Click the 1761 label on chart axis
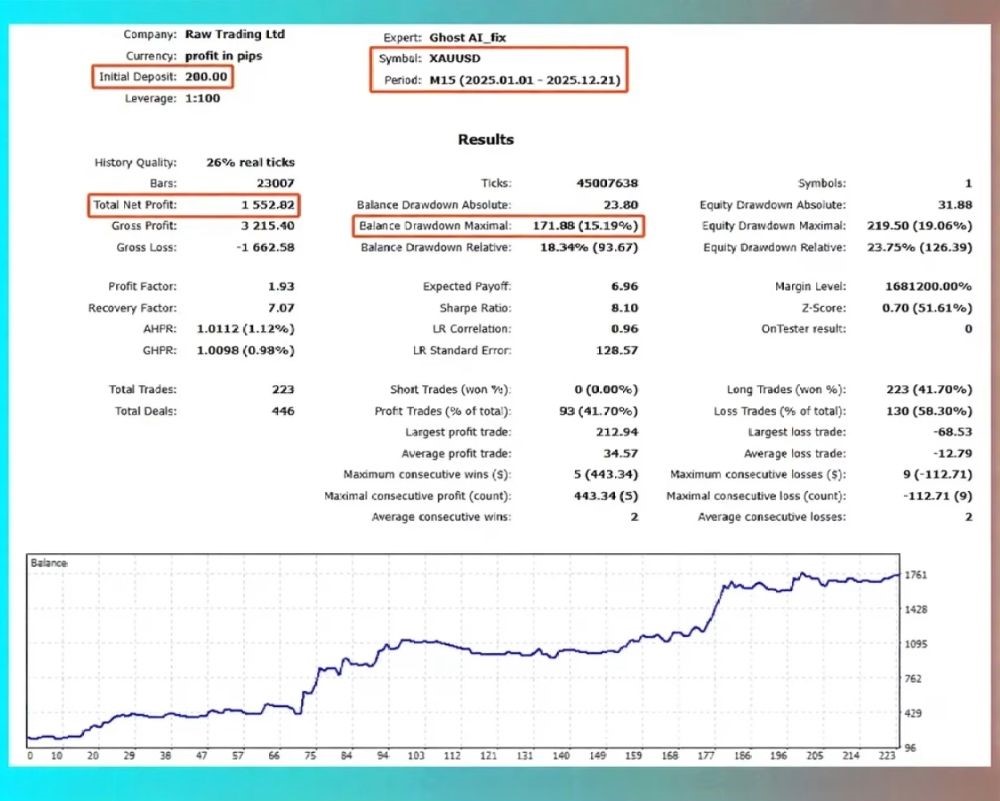 pyautogui.click(x=916, y=575)
